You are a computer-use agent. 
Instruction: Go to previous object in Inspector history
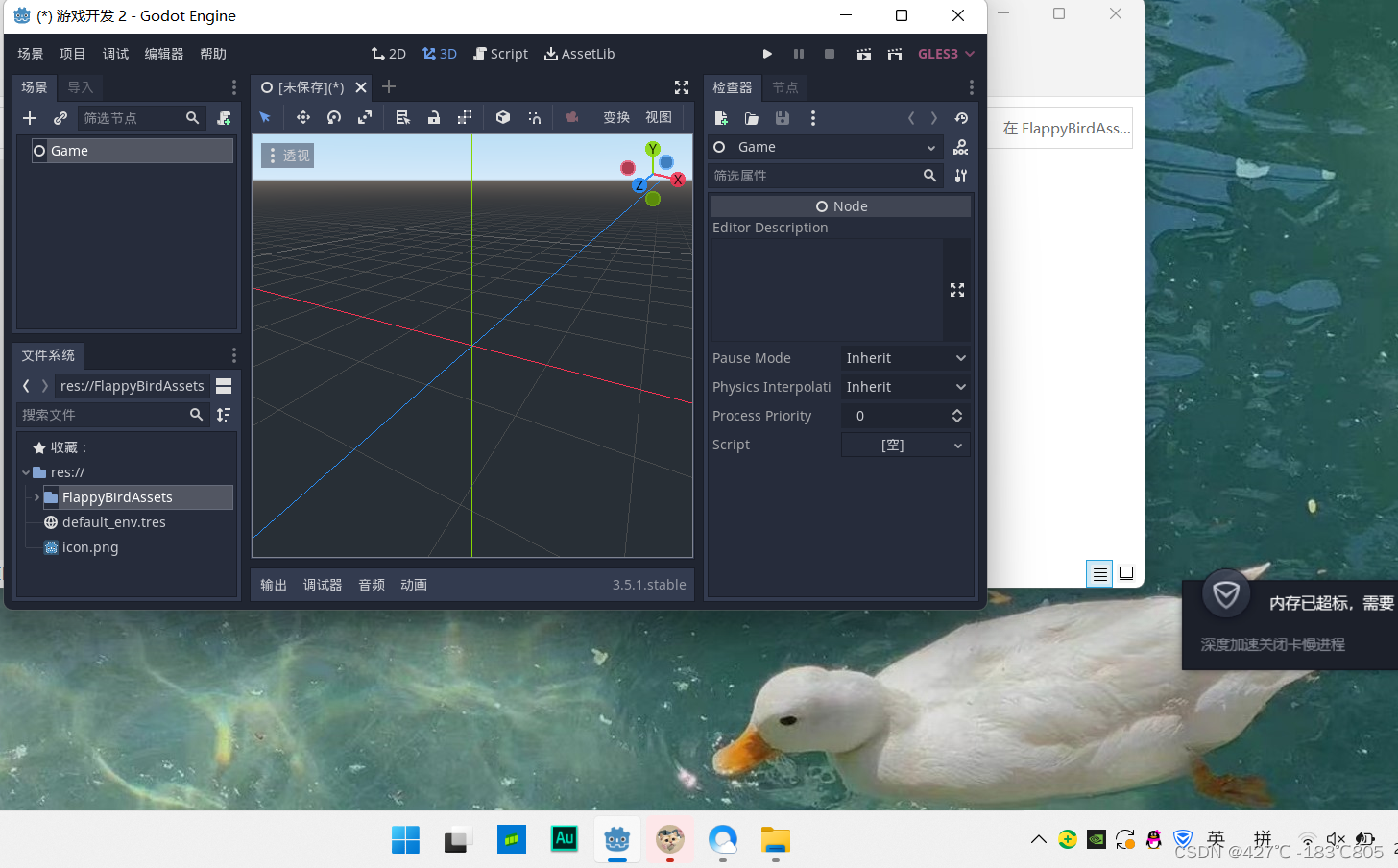911,118
